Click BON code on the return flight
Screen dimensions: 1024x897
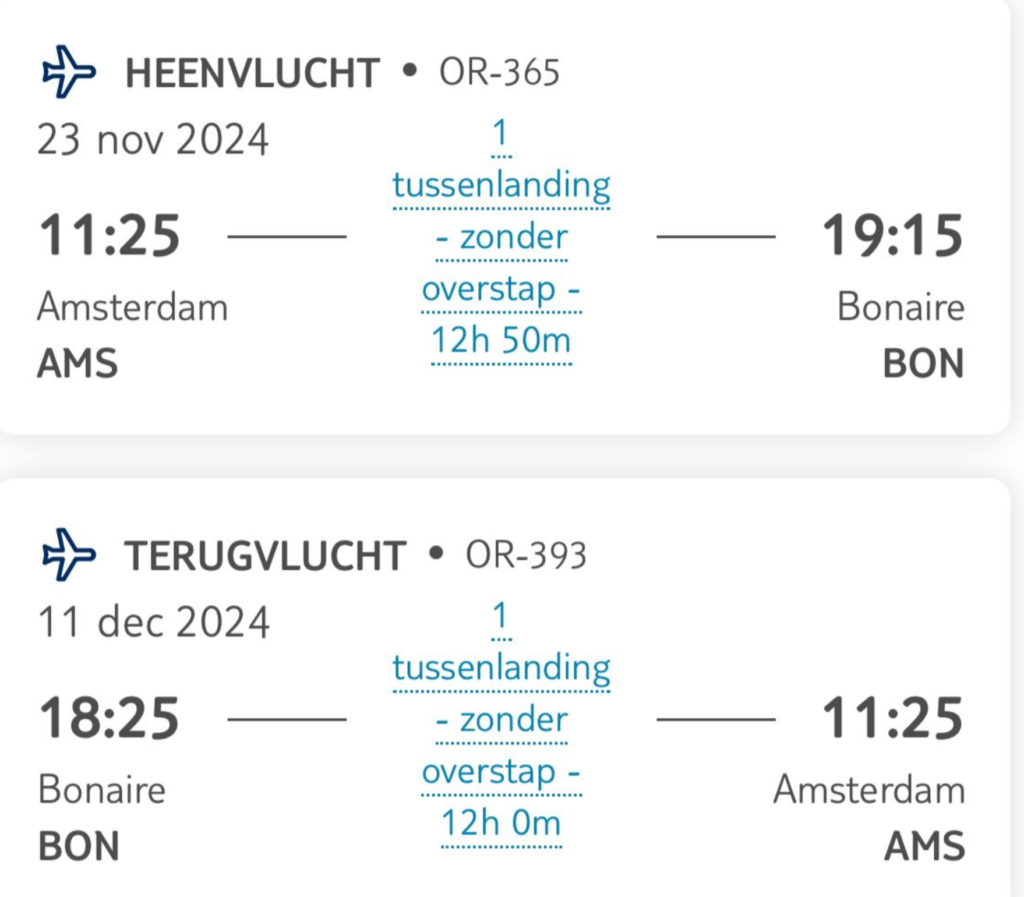click(x=78, y=846)
